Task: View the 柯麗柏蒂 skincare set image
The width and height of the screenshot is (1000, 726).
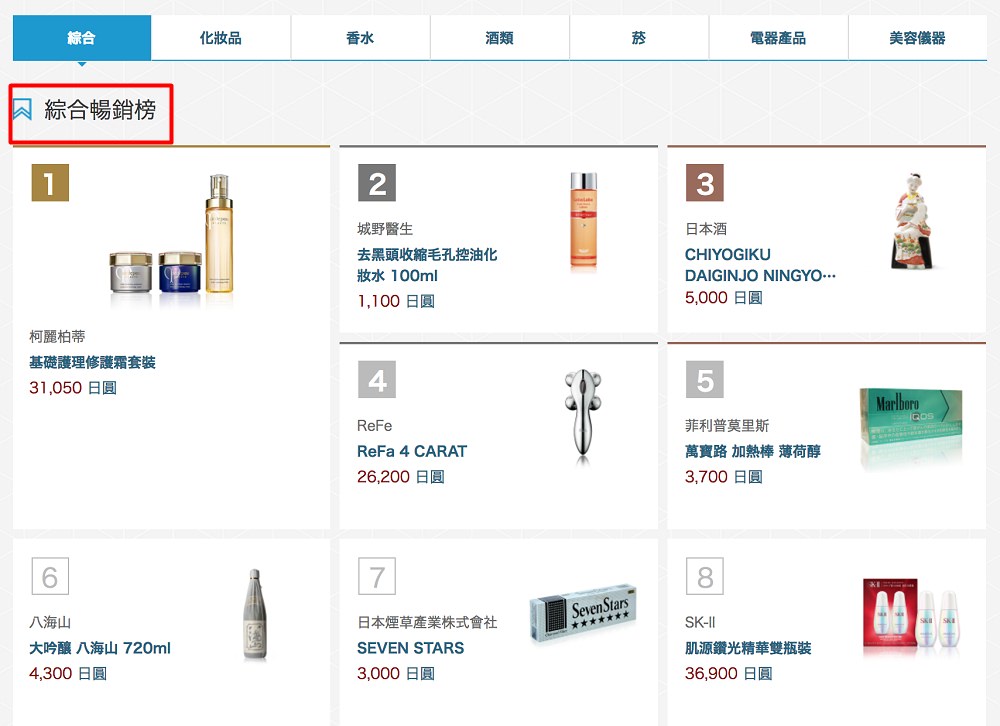Action: click(173, 235)
